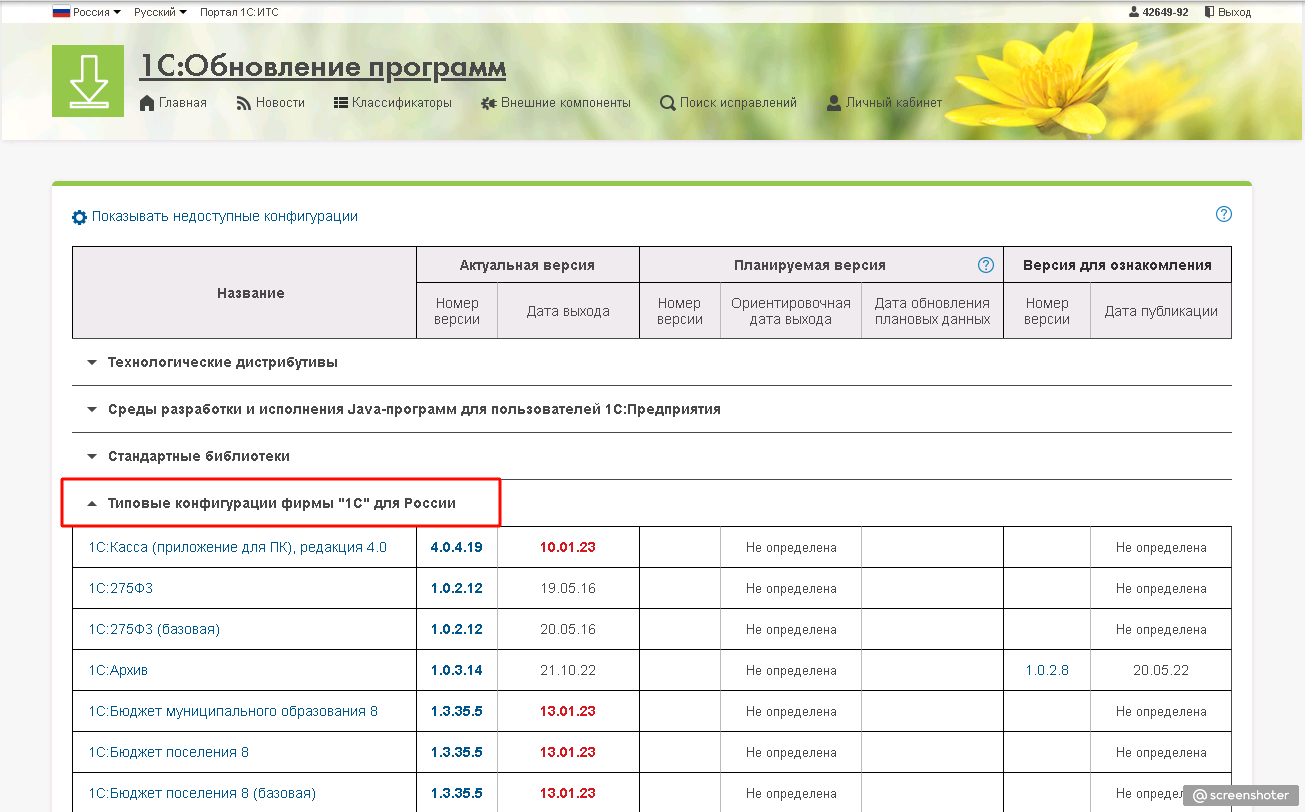
Task: Click the green download logo icon
Action: [88, 81]
